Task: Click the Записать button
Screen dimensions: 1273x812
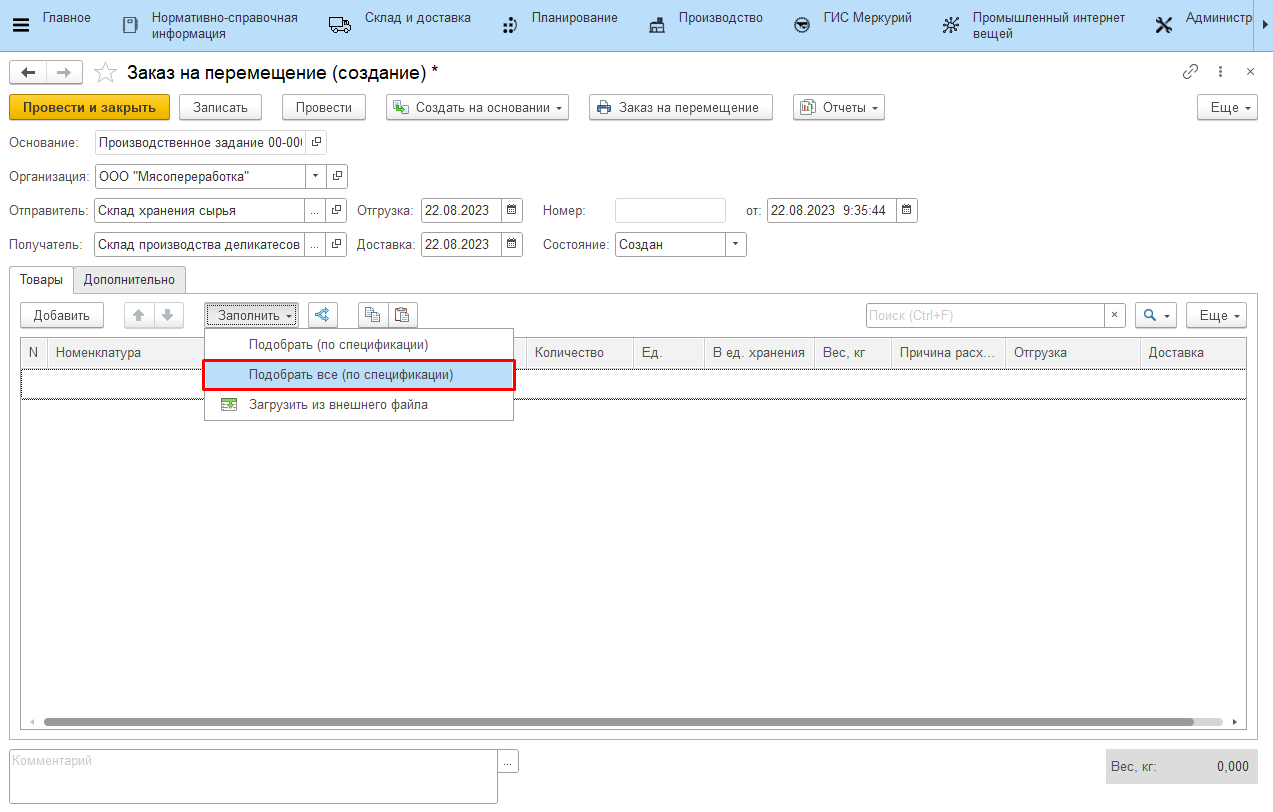Action: pos(220,107)
